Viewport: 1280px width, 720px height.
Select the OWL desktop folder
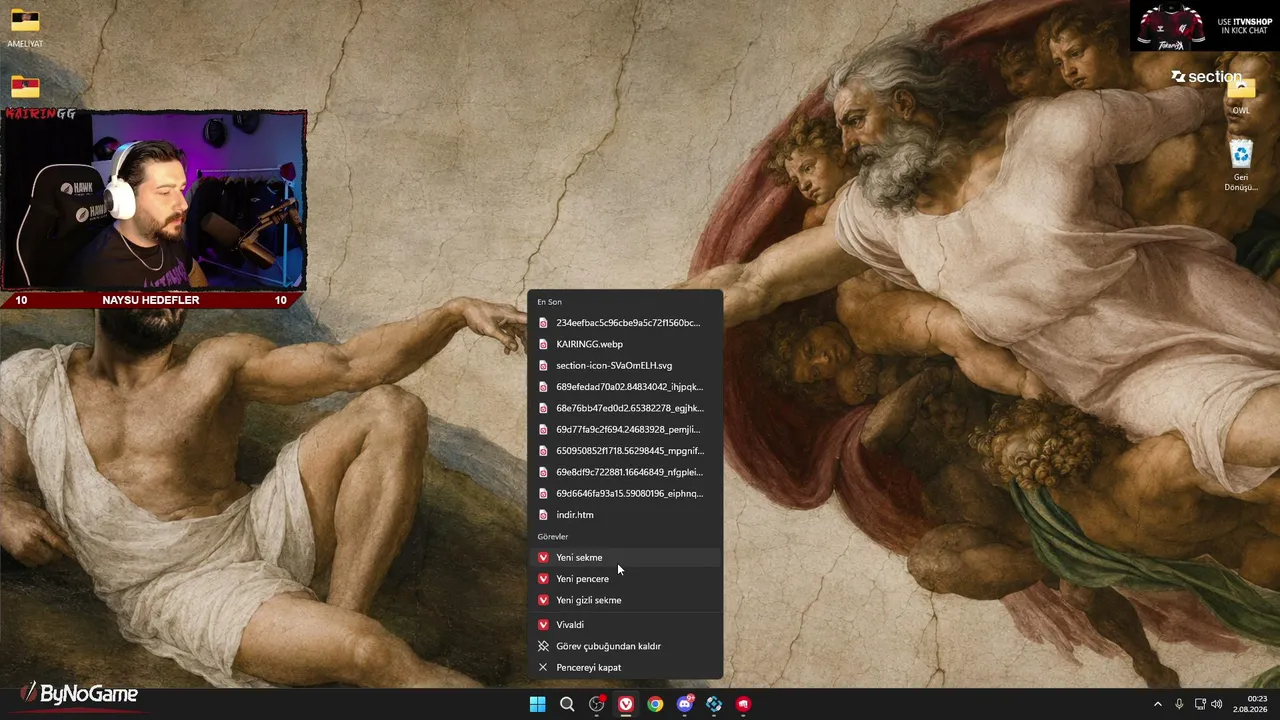point(1241,94)
